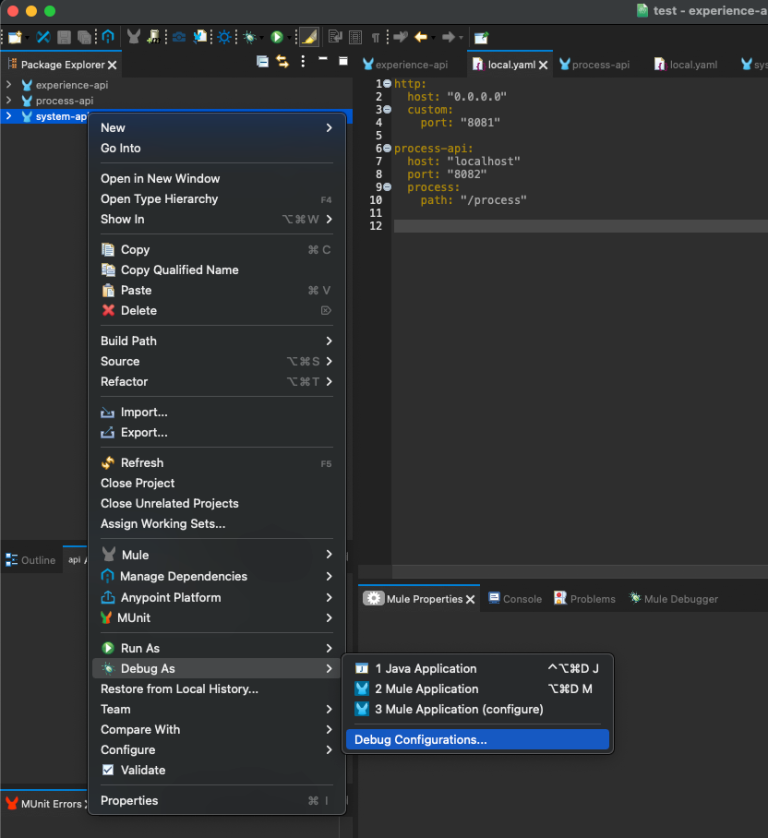
Task: Select Collapse All in Package Explorer toolbar
Action: click(262, 62)
